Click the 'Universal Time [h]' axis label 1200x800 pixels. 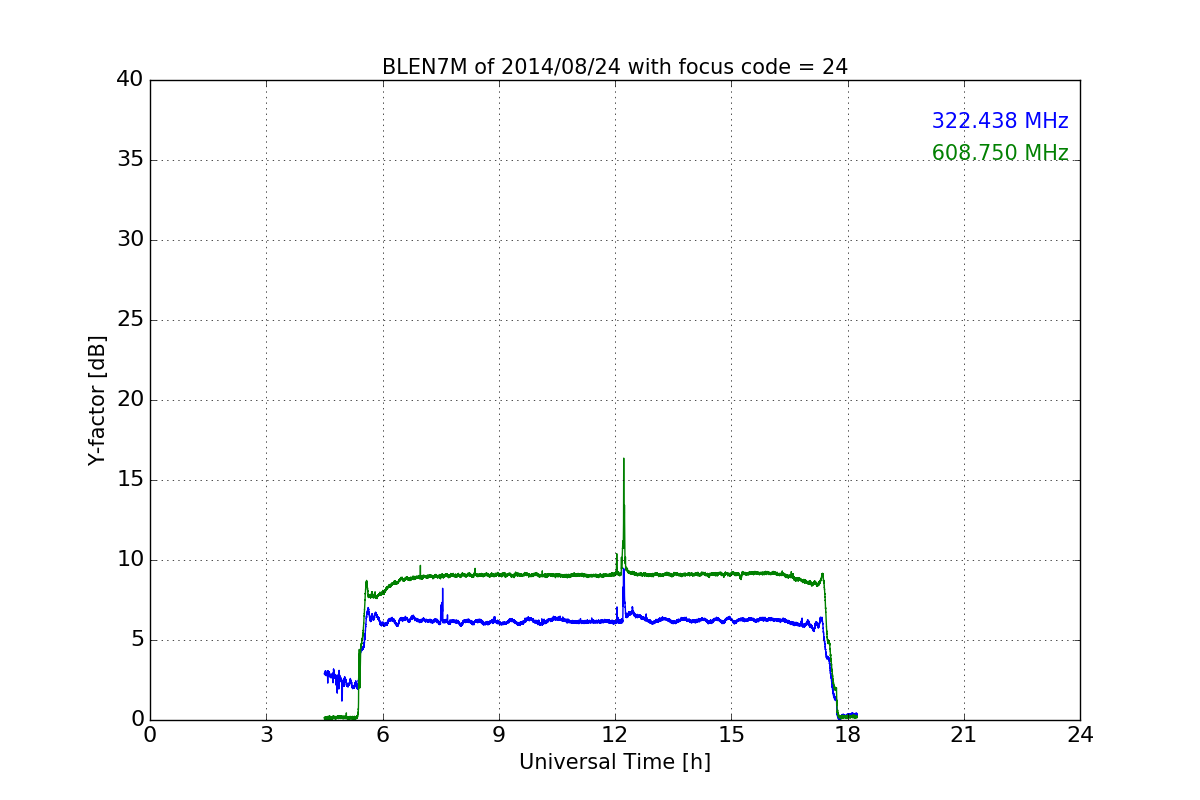point(615,762)
